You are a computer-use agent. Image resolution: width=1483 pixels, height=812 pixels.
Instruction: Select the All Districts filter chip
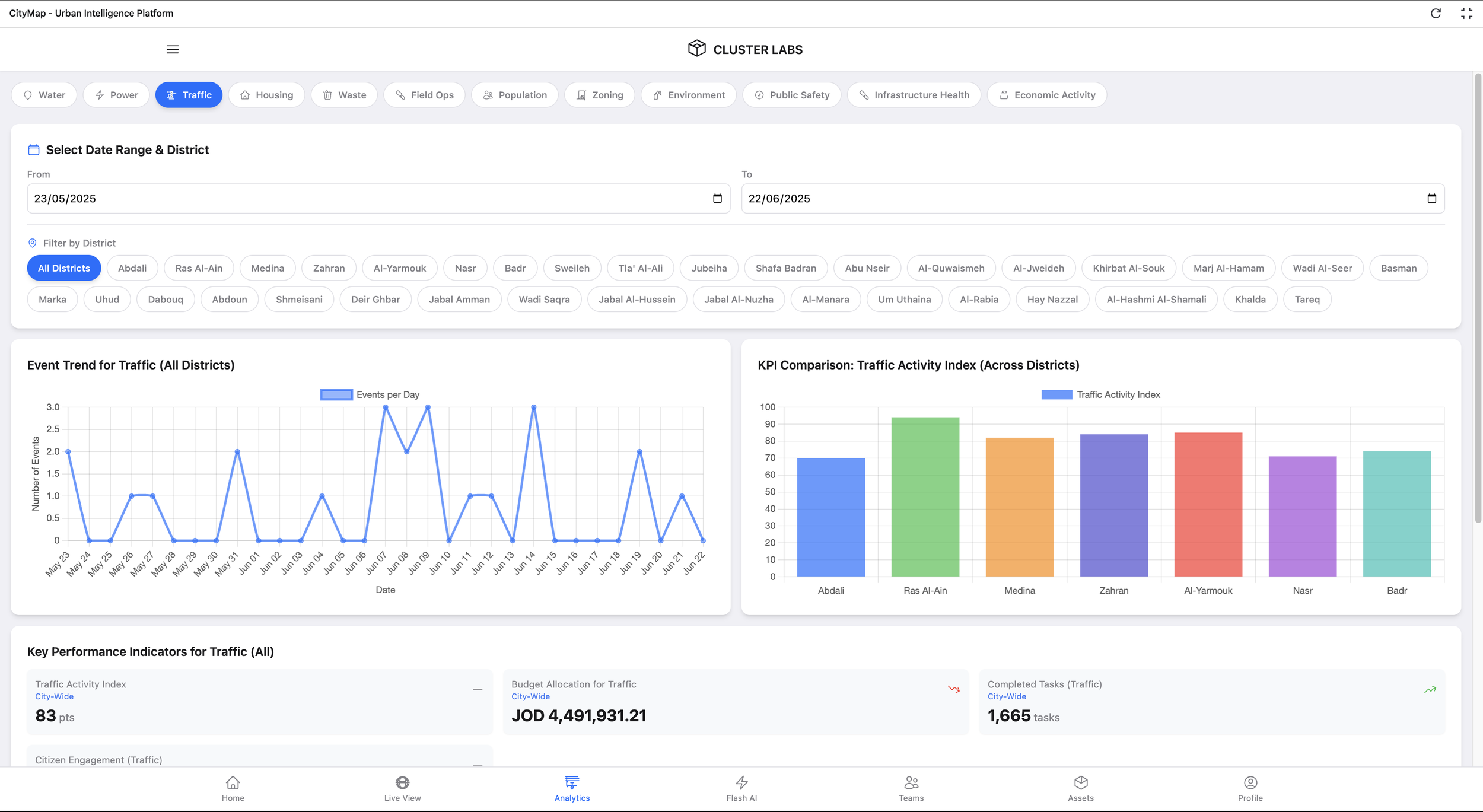tap(64, 268)
